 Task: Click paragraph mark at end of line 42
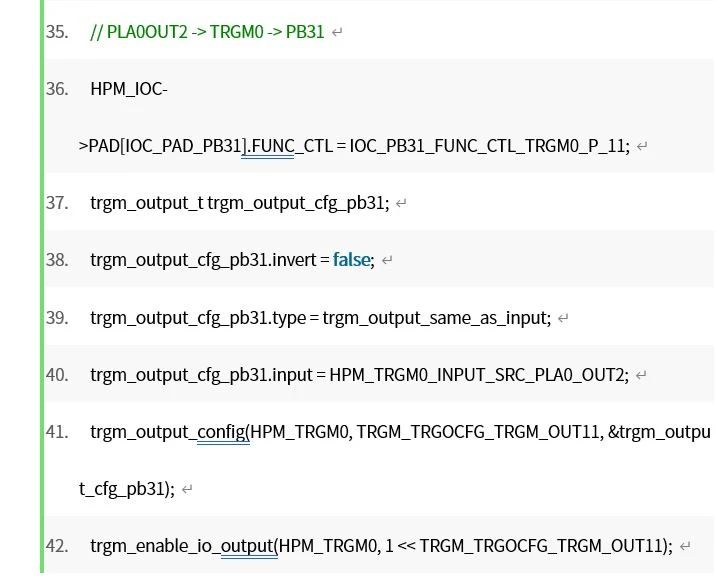[685, 546]
